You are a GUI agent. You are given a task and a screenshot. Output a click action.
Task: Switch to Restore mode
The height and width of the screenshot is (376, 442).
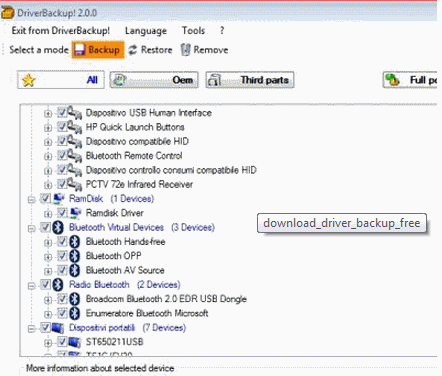pos(150,50)
